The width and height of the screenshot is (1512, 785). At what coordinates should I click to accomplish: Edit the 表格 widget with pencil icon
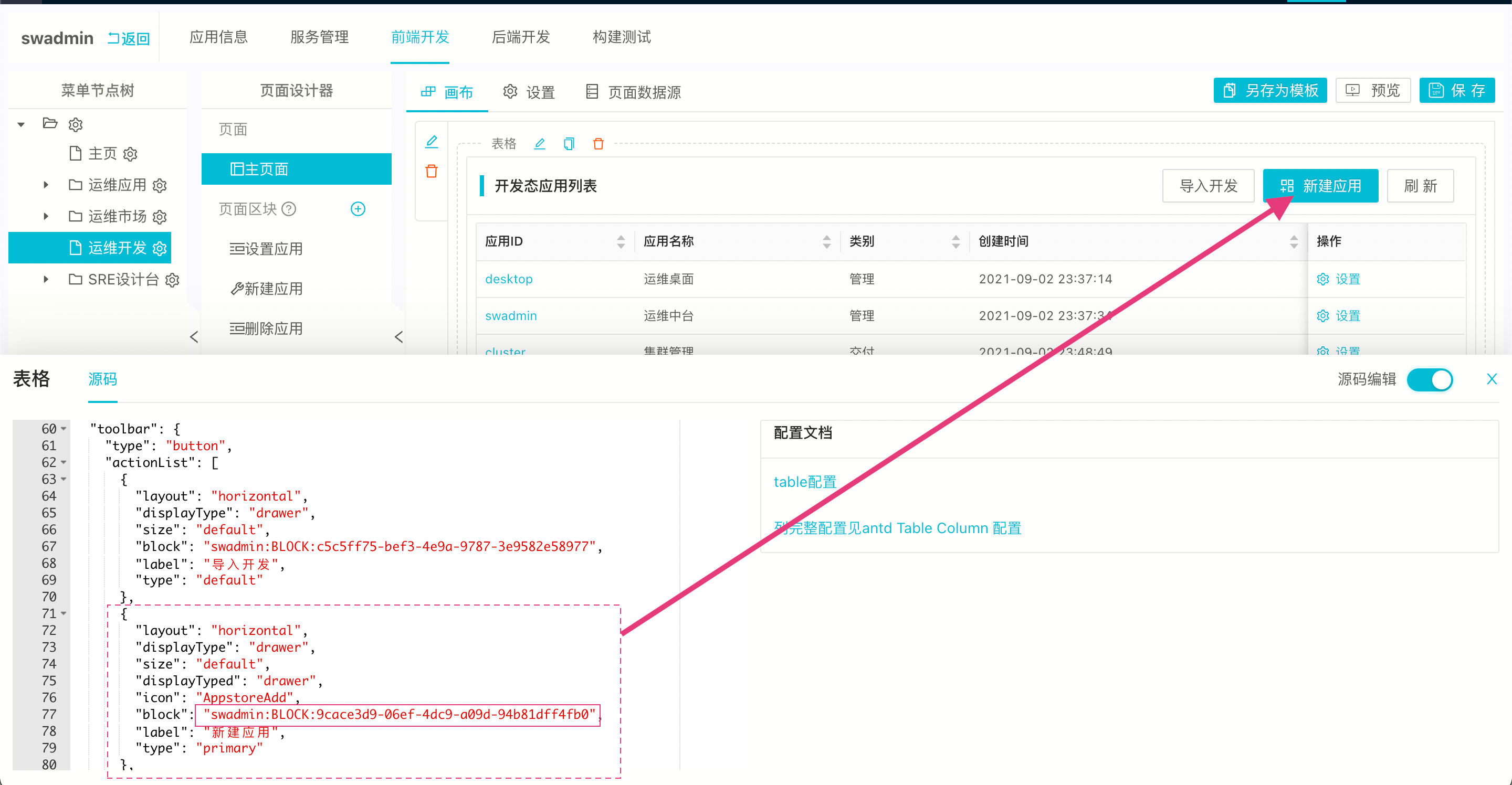pyautogui.click(x=539, y=144)
